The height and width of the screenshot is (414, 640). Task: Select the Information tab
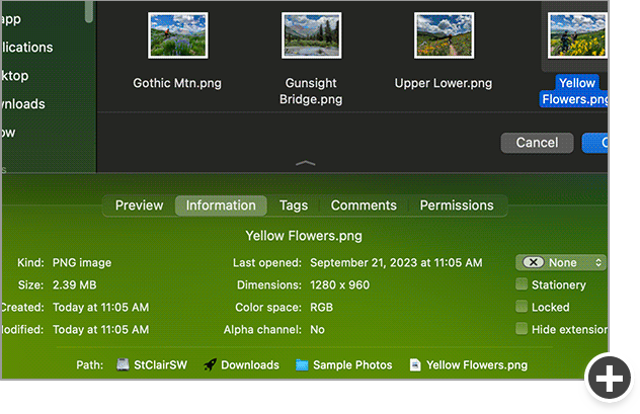(221, 205)
